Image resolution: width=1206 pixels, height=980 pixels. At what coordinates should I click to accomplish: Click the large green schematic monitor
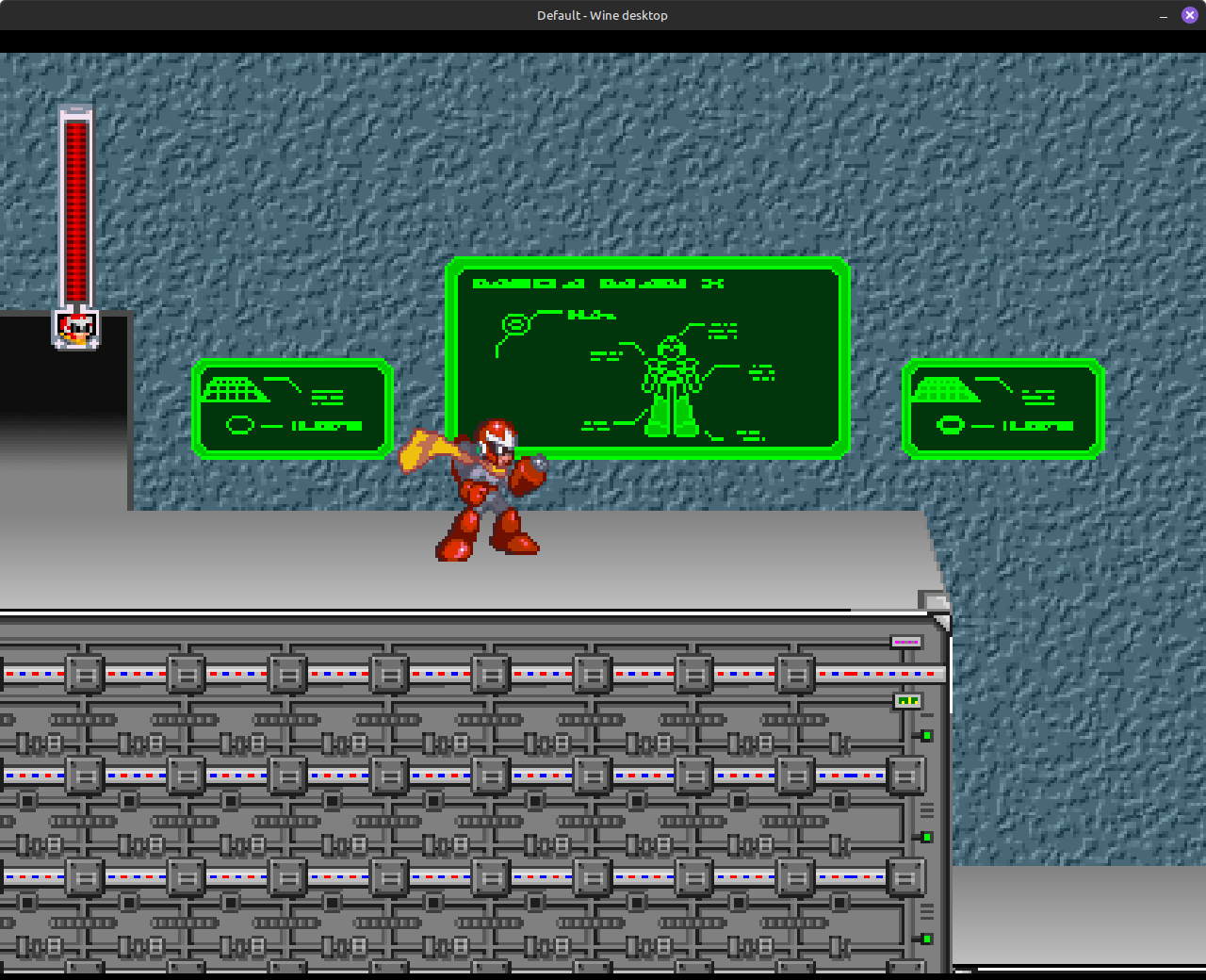[x=648, y=357]
